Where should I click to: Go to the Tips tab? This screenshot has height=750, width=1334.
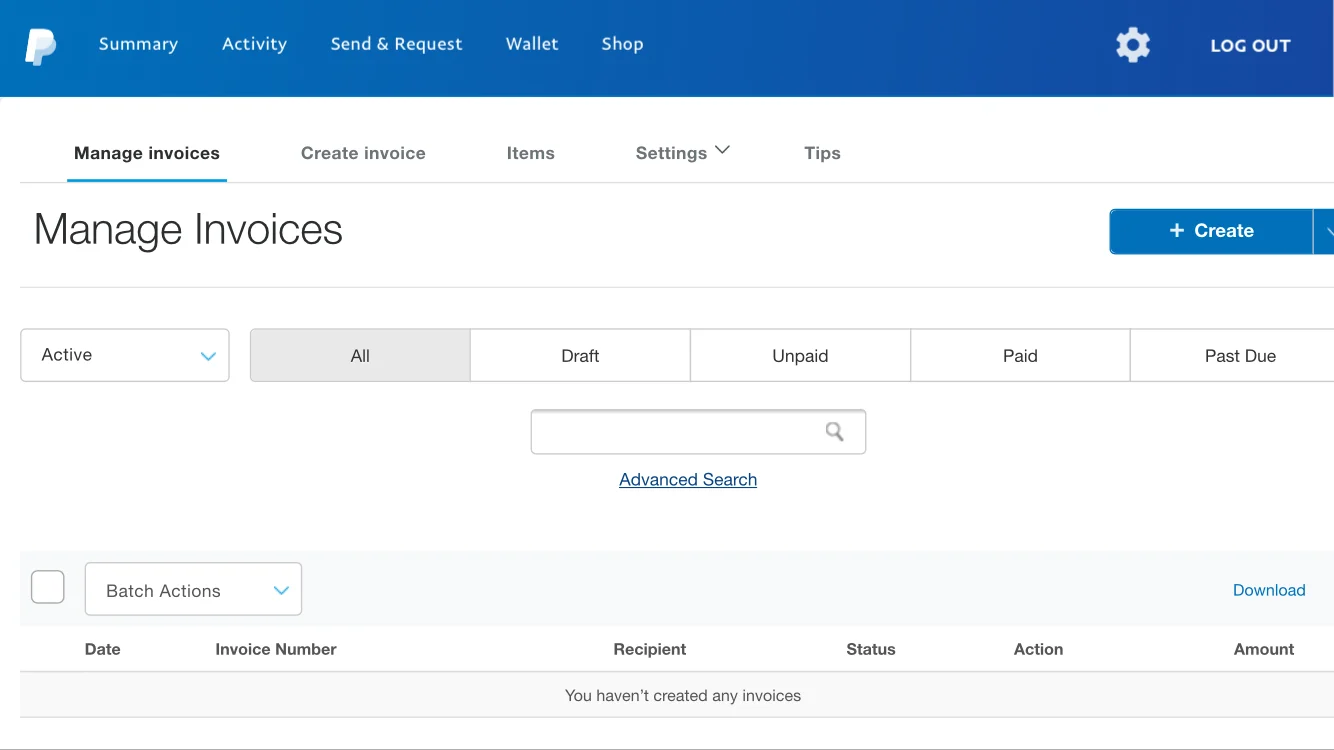(822, 153)
